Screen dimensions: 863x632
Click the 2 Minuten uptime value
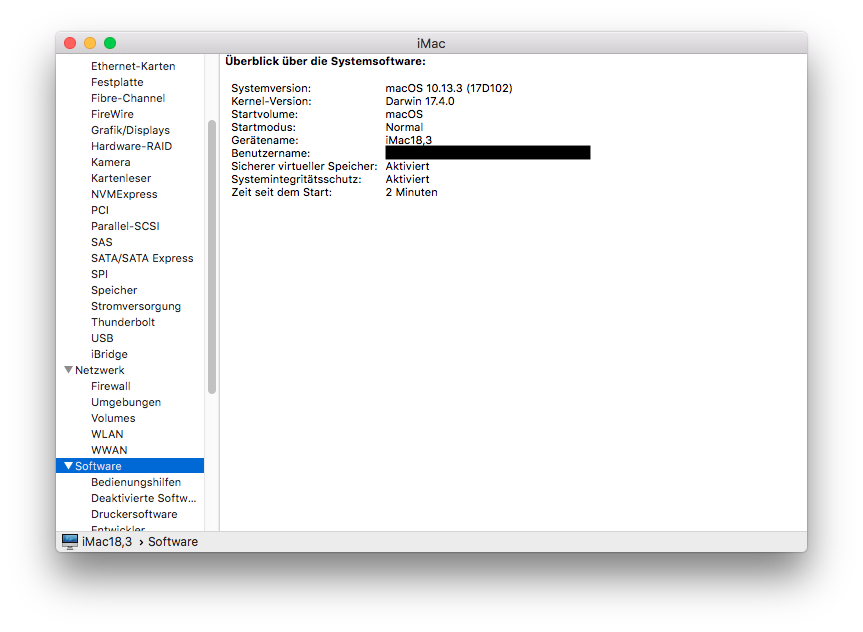click(x=411, y=192)
